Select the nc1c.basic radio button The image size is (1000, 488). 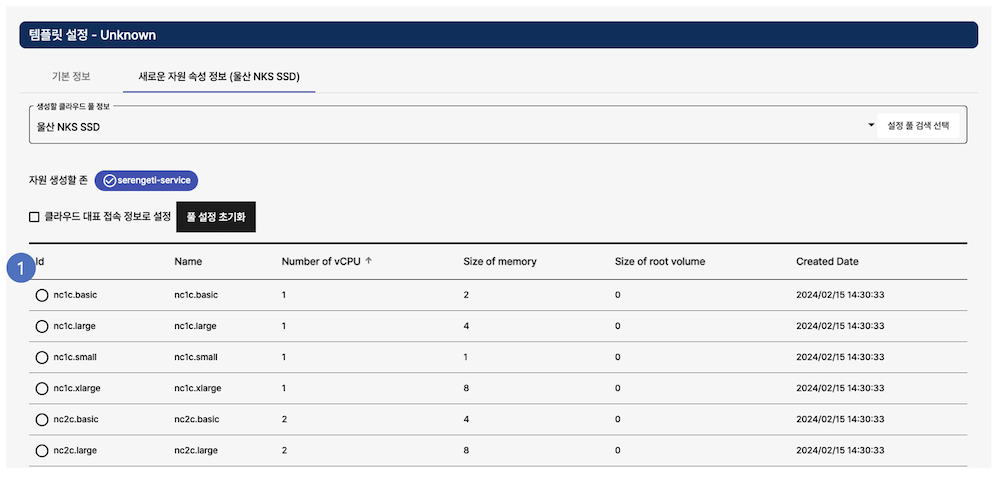[x=42, y=295]
